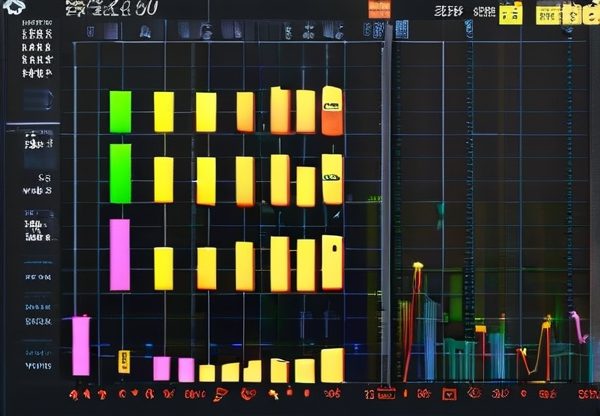This screenshot has height=416, width=600.
Task: Click the yellow labeled block in the second row
Action: point(332,179)
